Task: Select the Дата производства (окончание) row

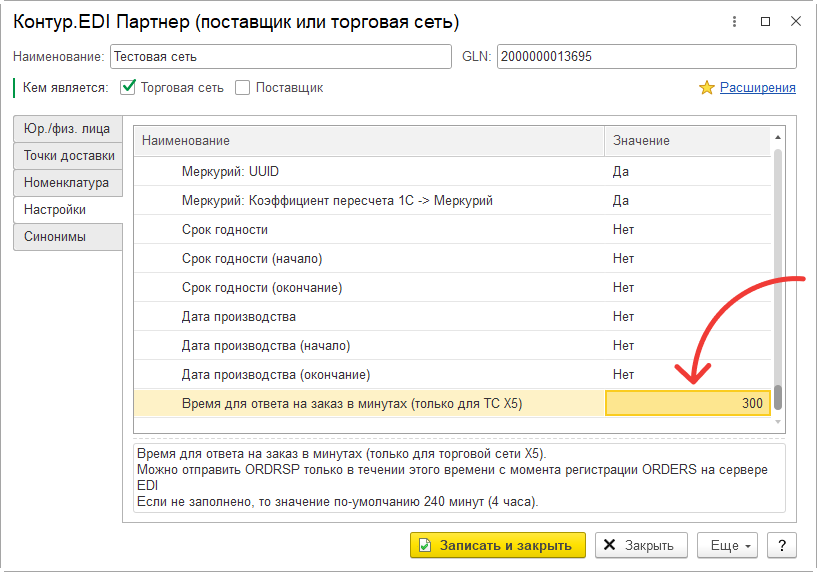Action: click(x=452, y=375)
